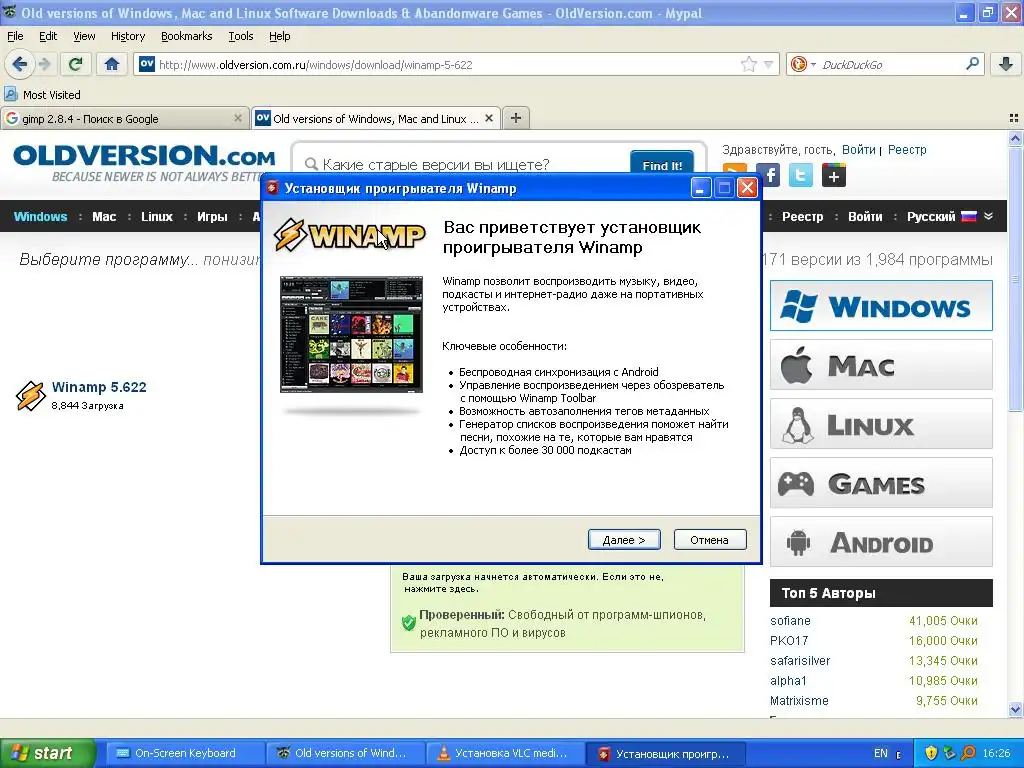Viewport: 1024px width, 768px height.
Task: Click the browser forward arrow
Action: [x=45, y=64]
